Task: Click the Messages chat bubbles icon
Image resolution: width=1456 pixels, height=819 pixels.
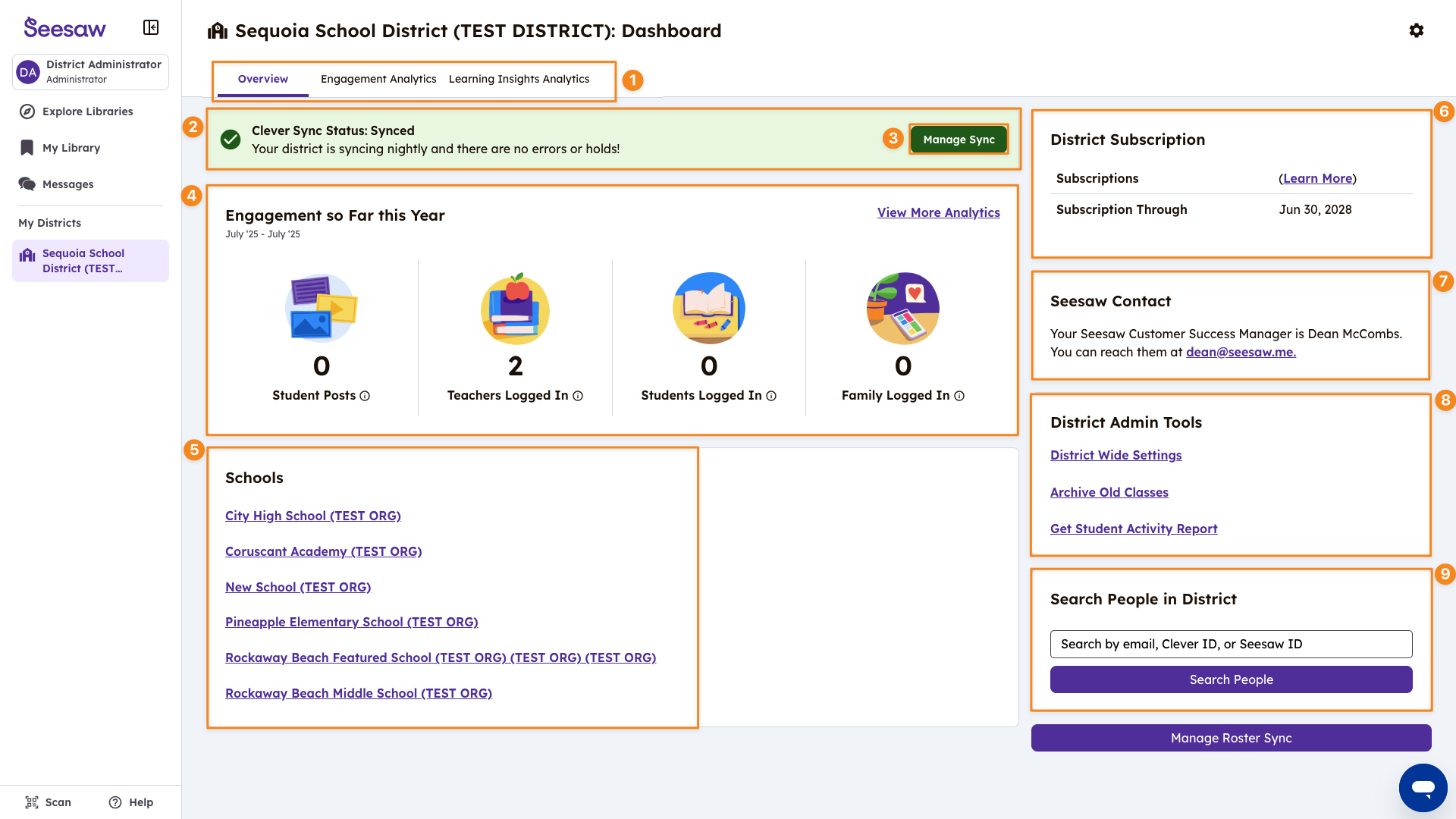Action: coord(27,184)
